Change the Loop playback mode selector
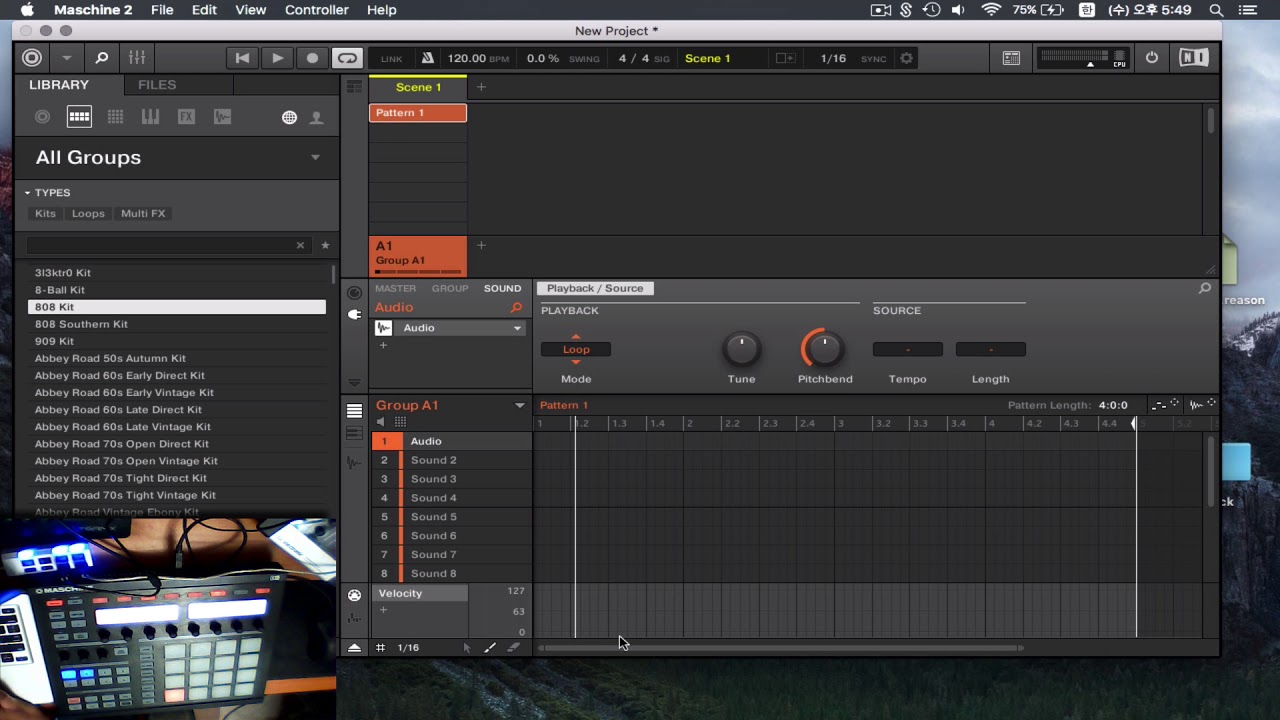The width and height of the screenshot is (1280, 720). [x=576, y=349]
